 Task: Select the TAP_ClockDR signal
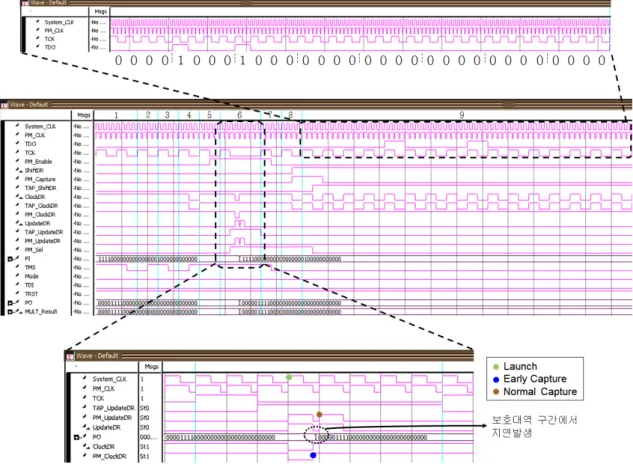point(41,206)
